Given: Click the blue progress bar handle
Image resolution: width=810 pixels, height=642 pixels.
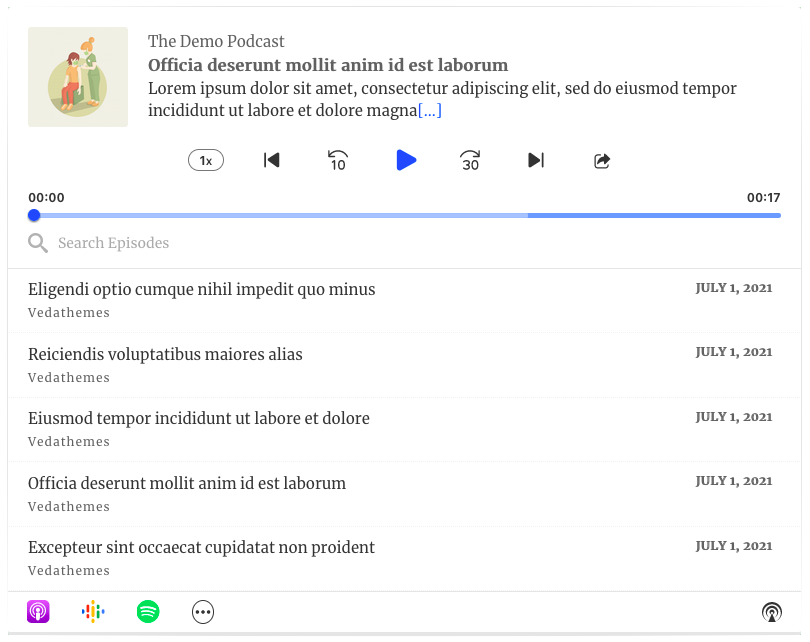Looking at the screenshot, I should pos(34,215).
